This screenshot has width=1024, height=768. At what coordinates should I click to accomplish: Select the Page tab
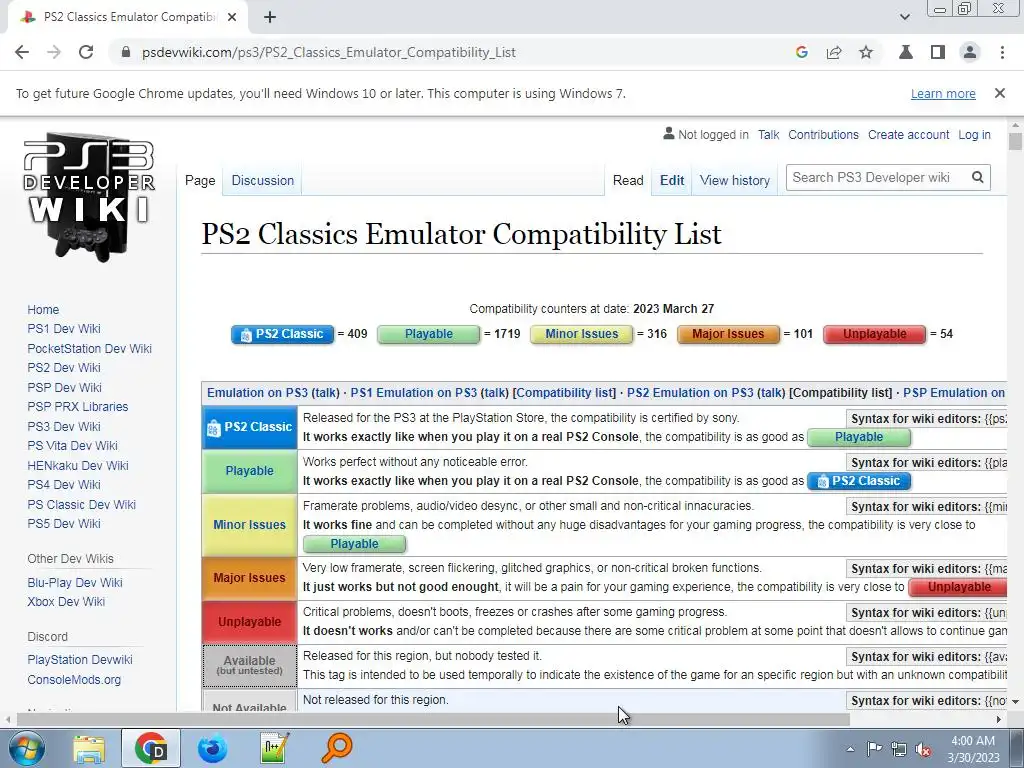[200, 180]
